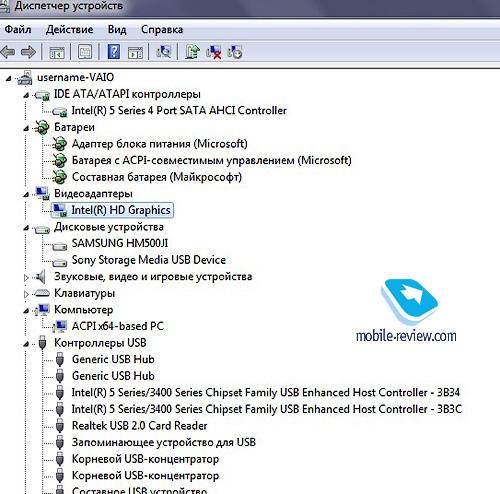The width and height of the screenshot is (500, 494).
Task: Open the Properties toolbar icon
Action: coord(85,52)
